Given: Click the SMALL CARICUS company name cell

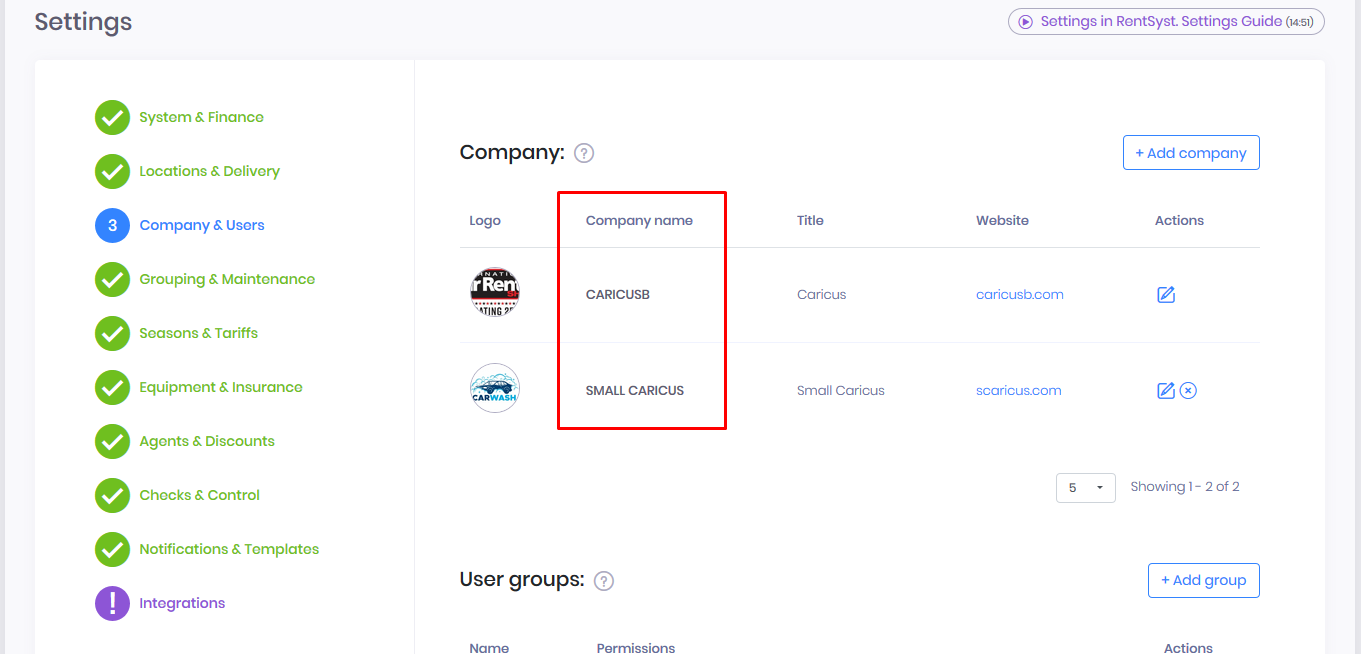Looking at the screenshot, I should [635, 390].
